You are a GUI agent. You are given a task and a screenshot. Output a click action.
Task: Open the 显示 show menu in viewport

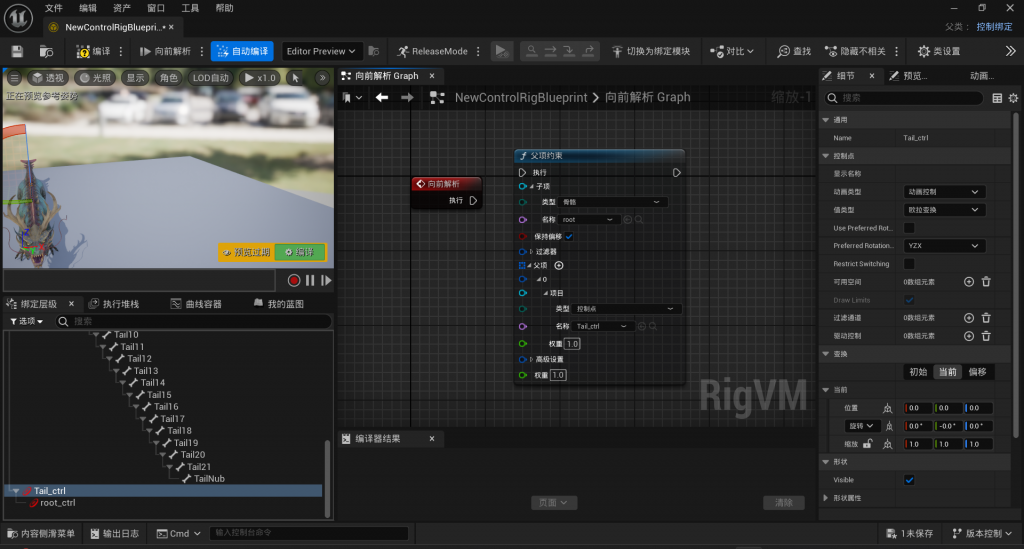135,78
